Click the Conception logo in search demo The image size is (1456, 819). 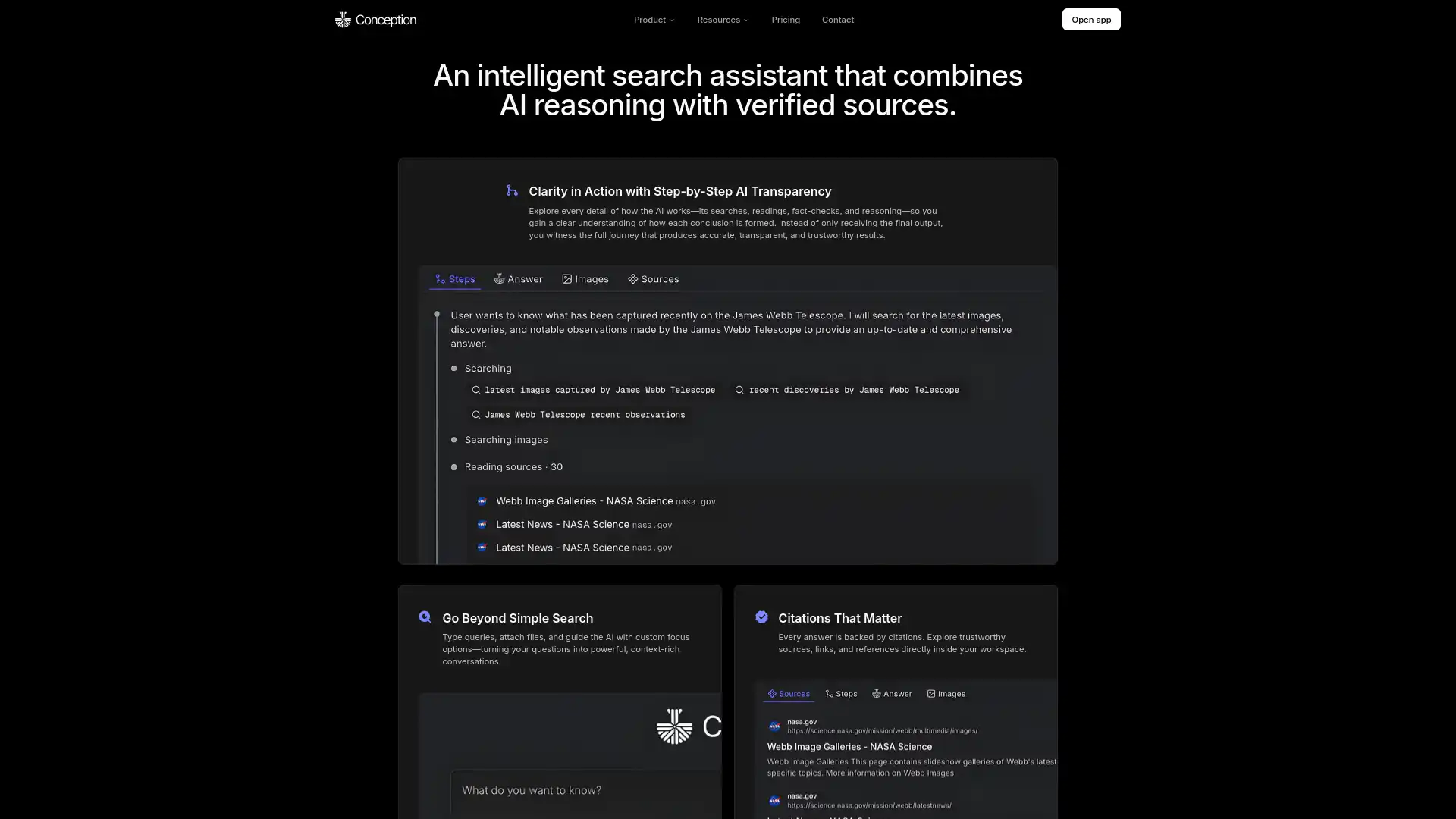[689, 726]
